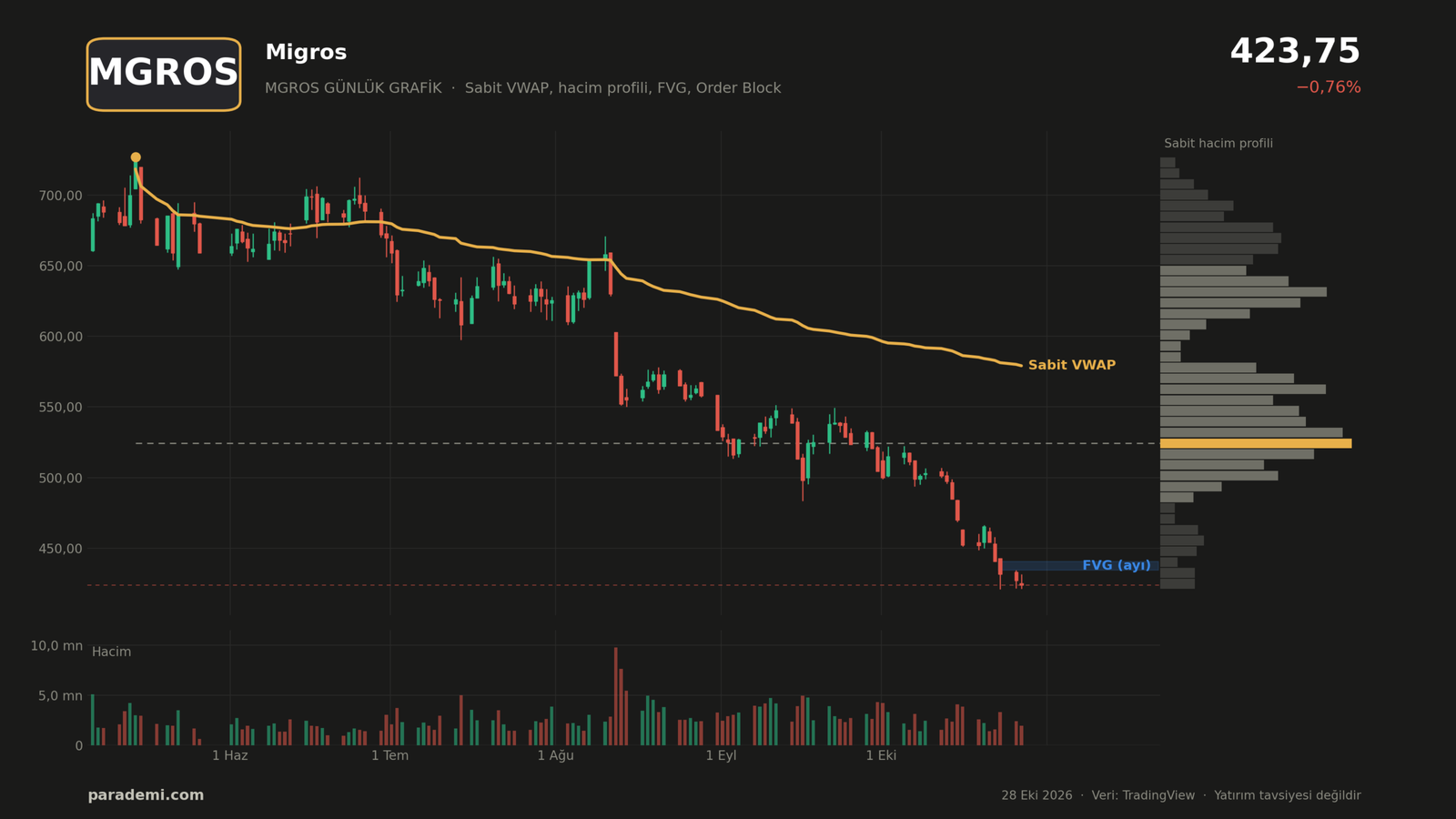Click the 'FVG (ayı)' zone label
The width and height of the screenshot is (1456, 819).
pyautogui.click(x=1117, y=565)
